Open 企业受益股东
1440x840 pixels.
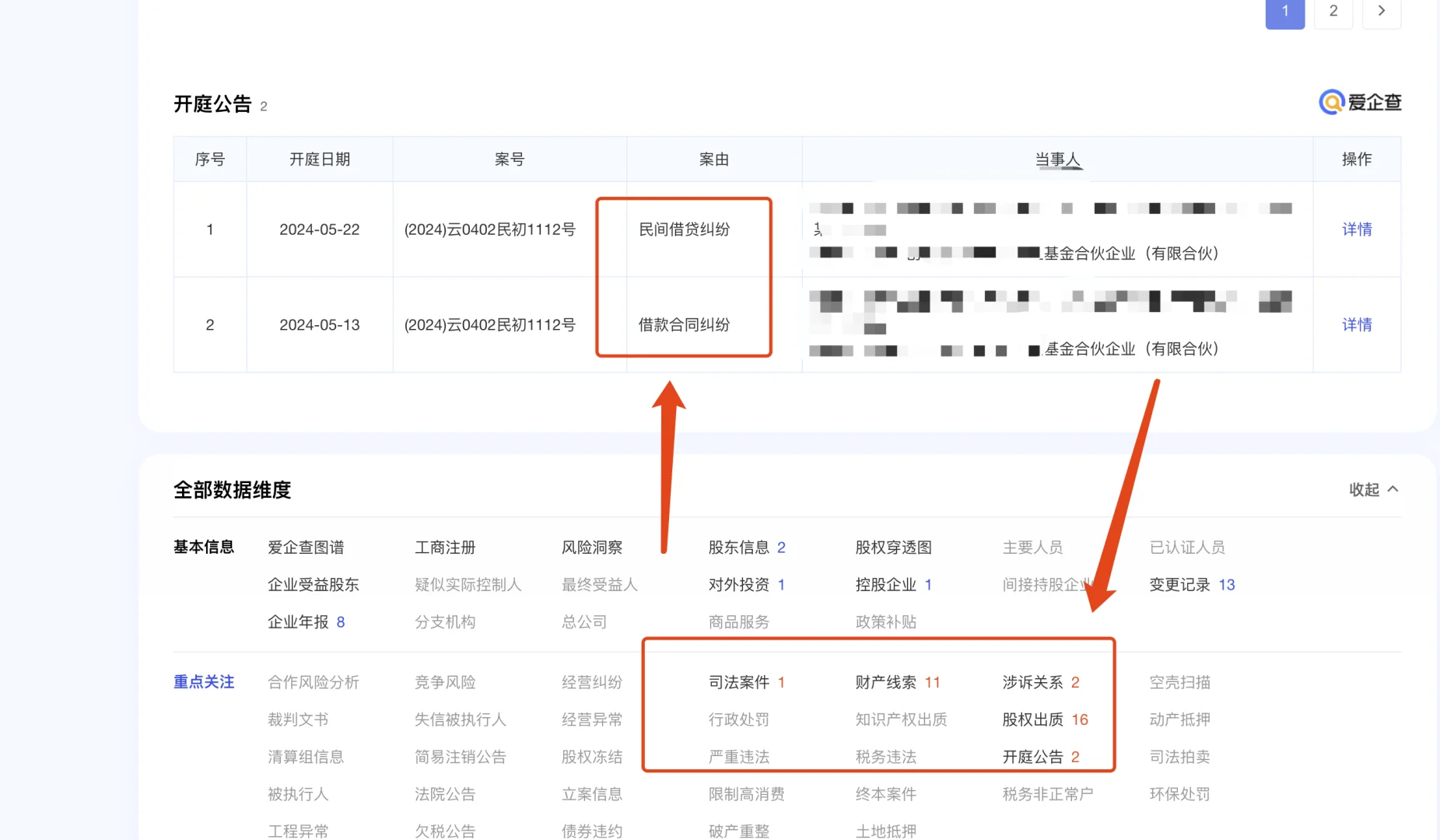coord(314,585)
